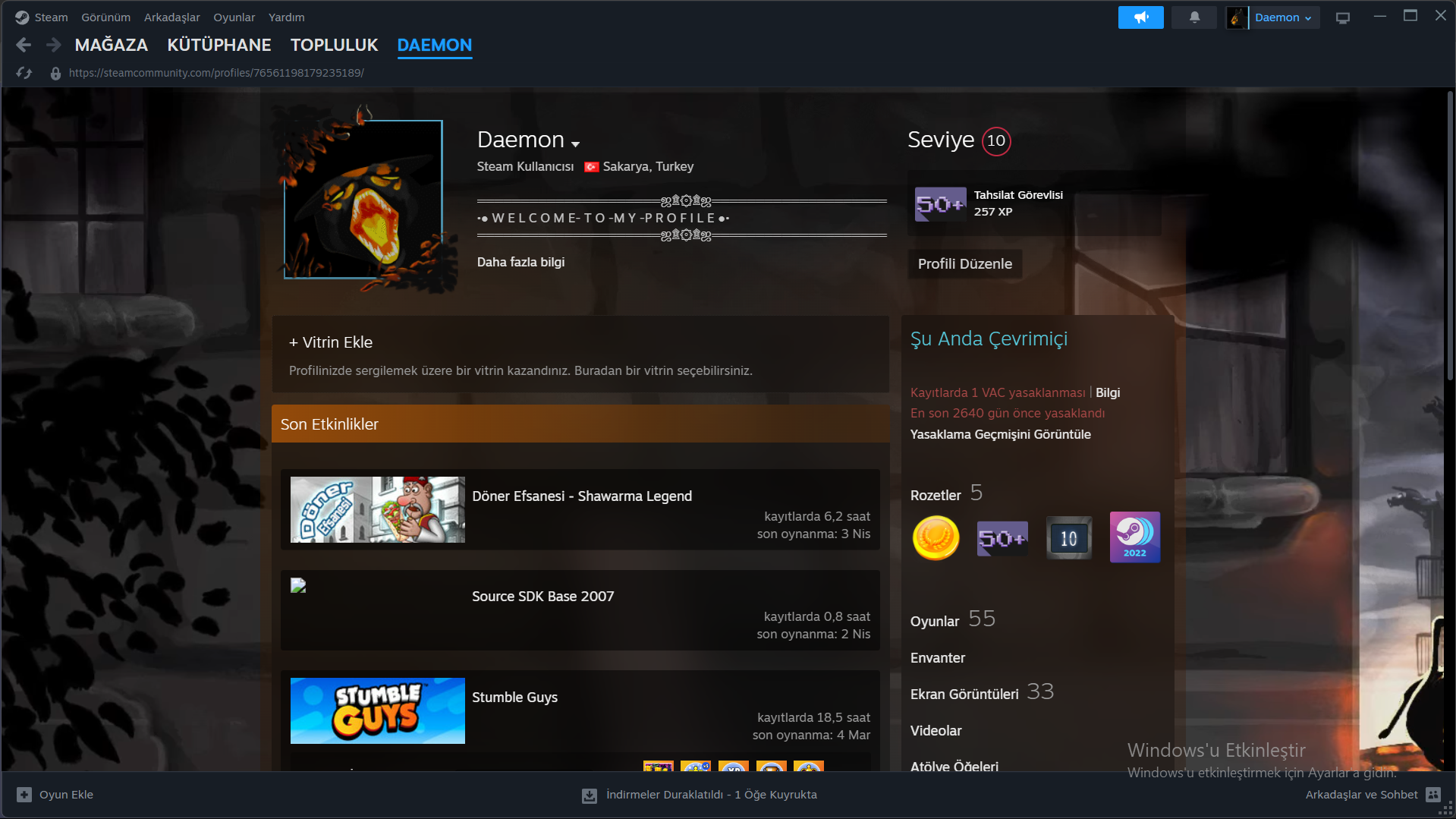Screen dimensions: 1456x819
Task: Click the 50+ badge beside Tahsilat Görevlisi
Action: 941,204
